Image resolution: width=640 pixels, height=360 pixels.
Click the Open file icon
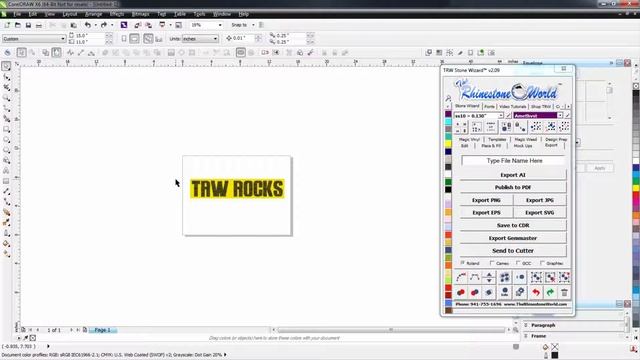coord(18,25)
